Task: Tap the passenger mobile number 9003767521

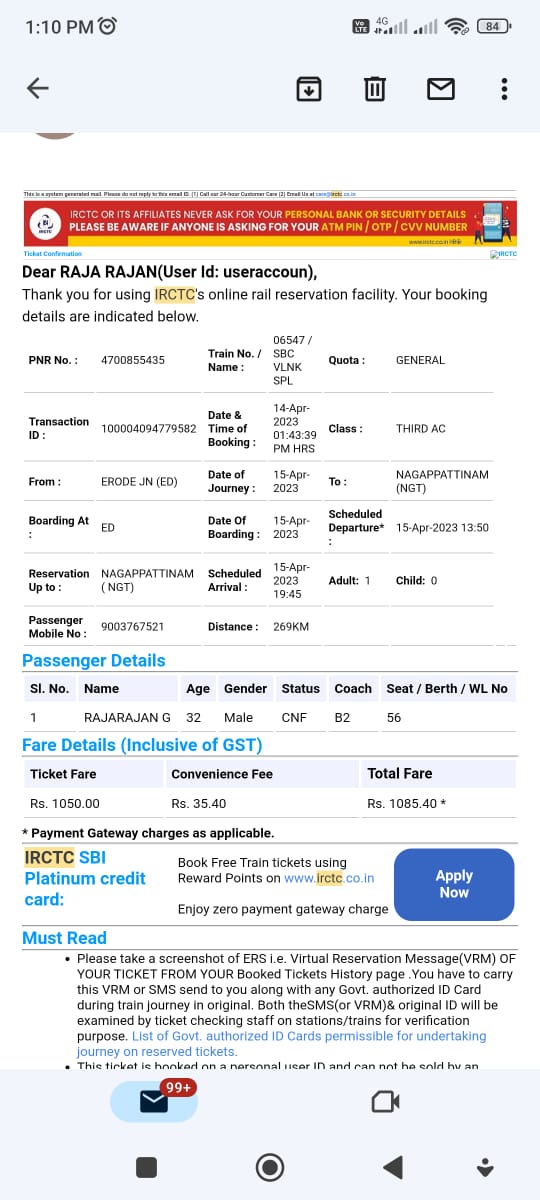Action: tap(133, 627)
